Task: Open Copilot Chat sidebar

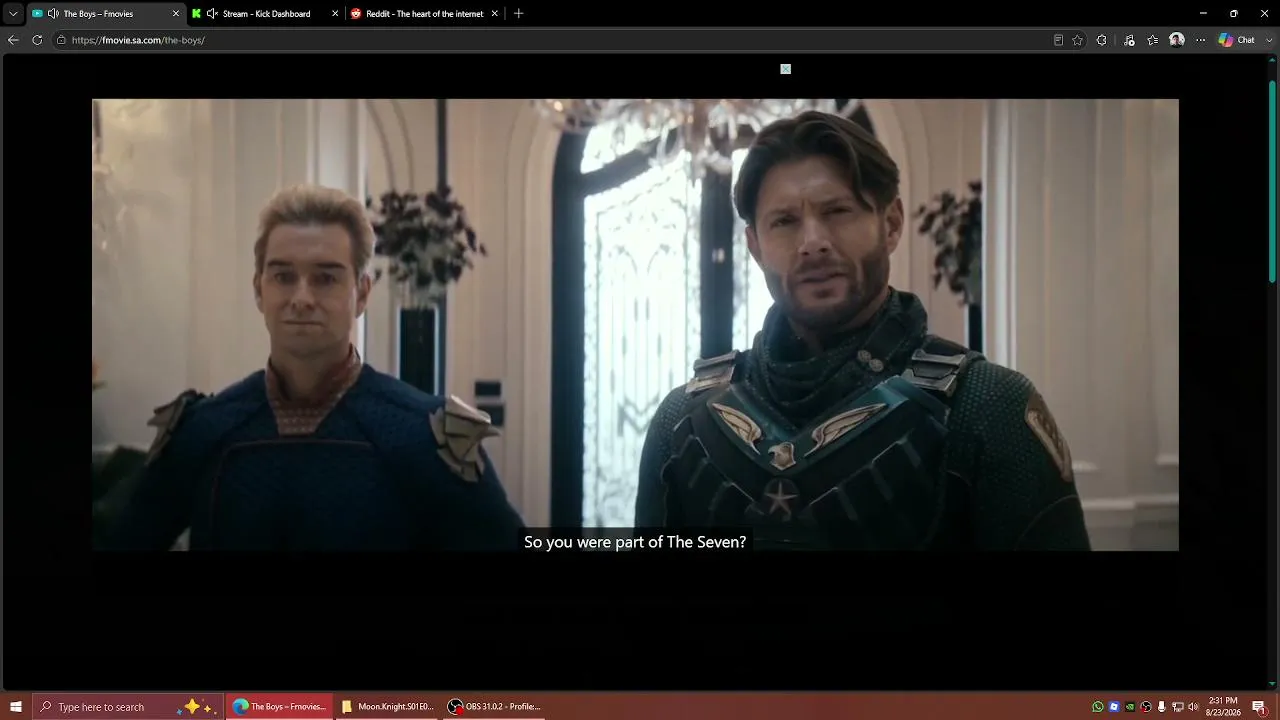Action: coord(1237,40)
